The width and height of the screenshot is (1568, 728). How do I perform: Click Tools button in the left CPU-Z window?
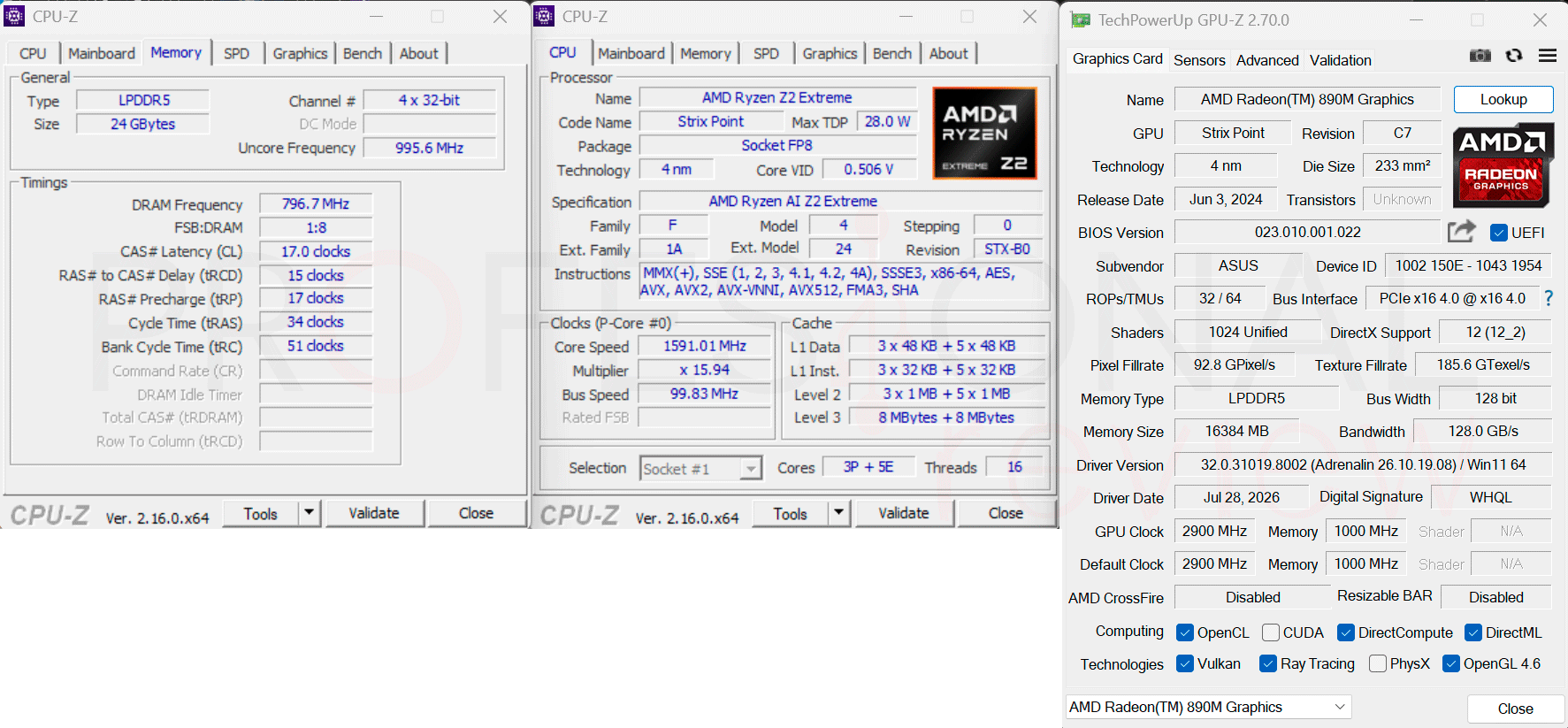coord(261,513)
